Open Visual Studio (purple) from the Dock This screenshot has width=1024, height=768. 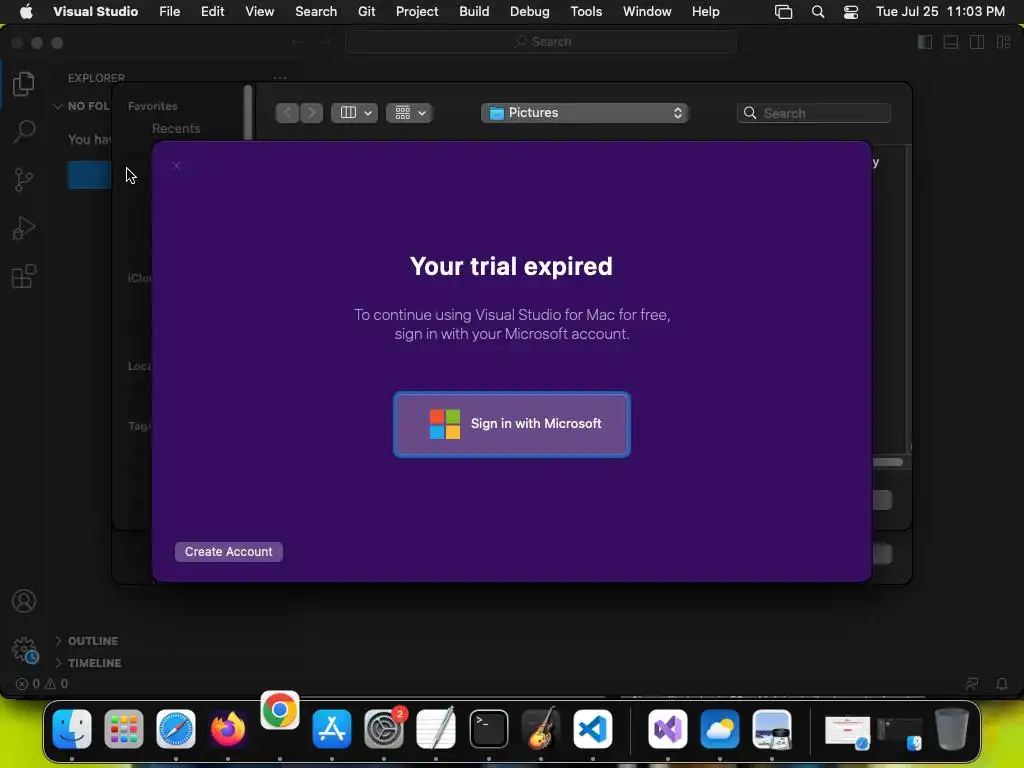click(x=667, y=729)
